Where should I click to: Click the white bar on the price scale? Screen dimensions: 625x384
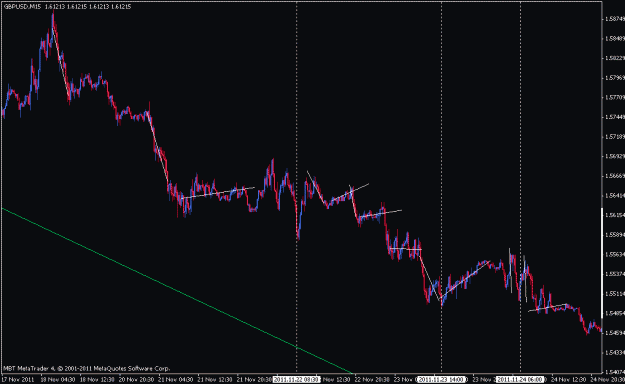coord(602,263)
